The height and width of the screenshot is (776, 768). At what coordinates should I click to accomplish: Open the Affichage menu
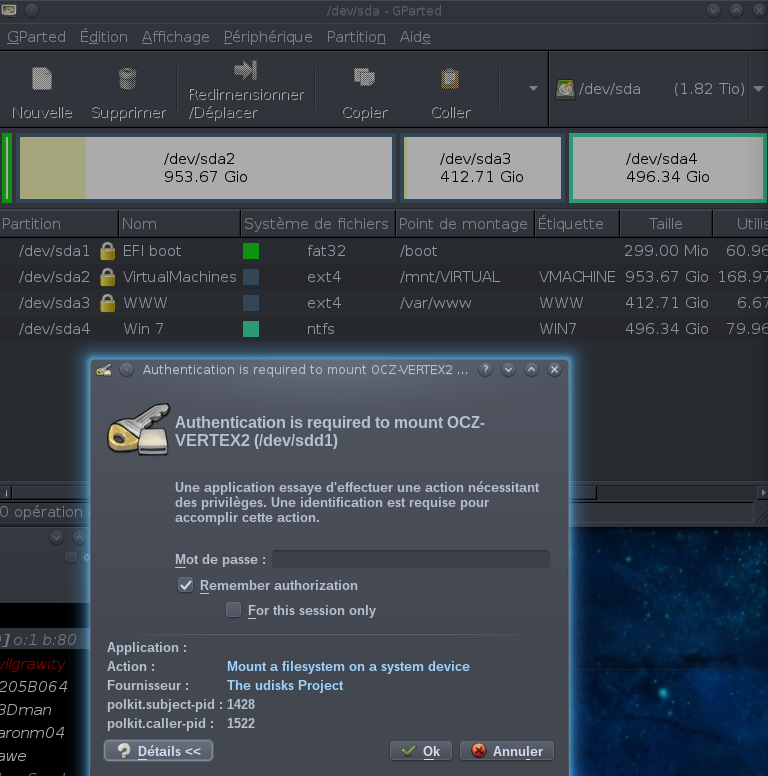click(176, 37)
